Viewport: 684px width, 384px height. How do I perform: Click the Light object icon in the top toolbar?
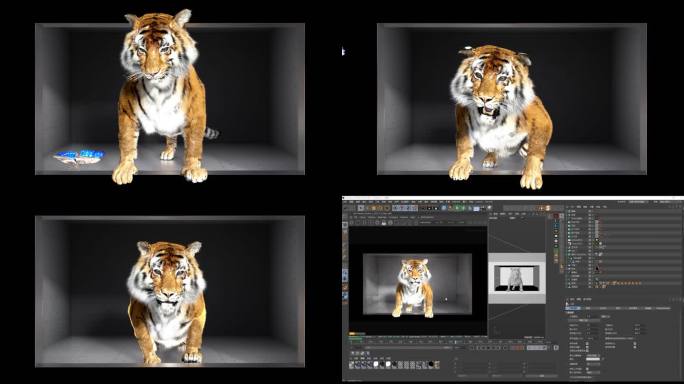click(x=489, y=207)
